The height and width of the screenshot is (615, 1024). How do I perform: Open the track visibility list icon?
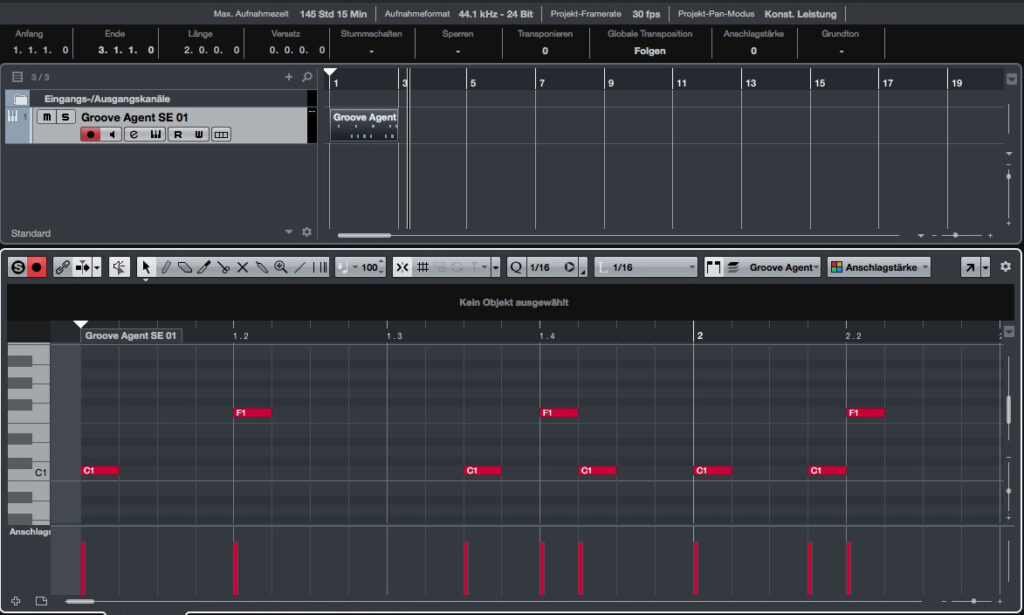pos(18,77)
